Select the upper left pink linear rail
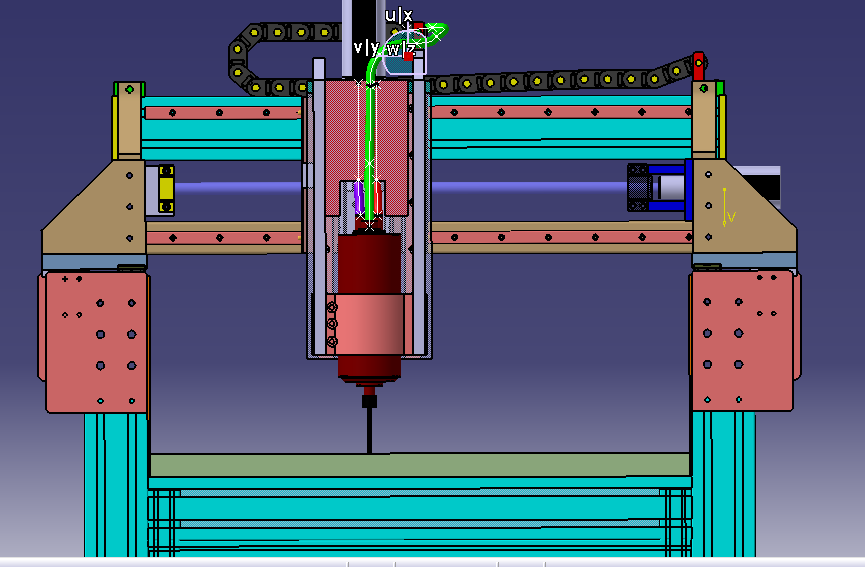The image size is (865, 567). point(222,113)
